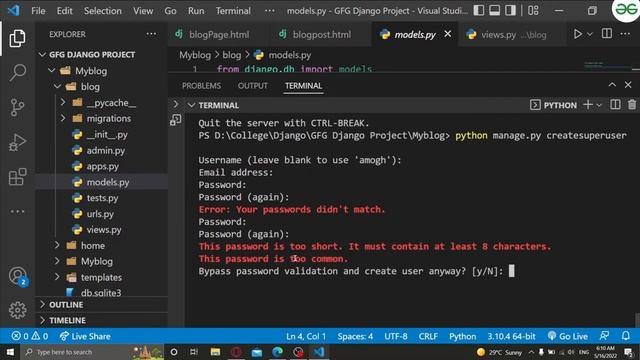Screen dimensions: 640x360
Task: Close the bottom panel
Action: coord(628,85)
